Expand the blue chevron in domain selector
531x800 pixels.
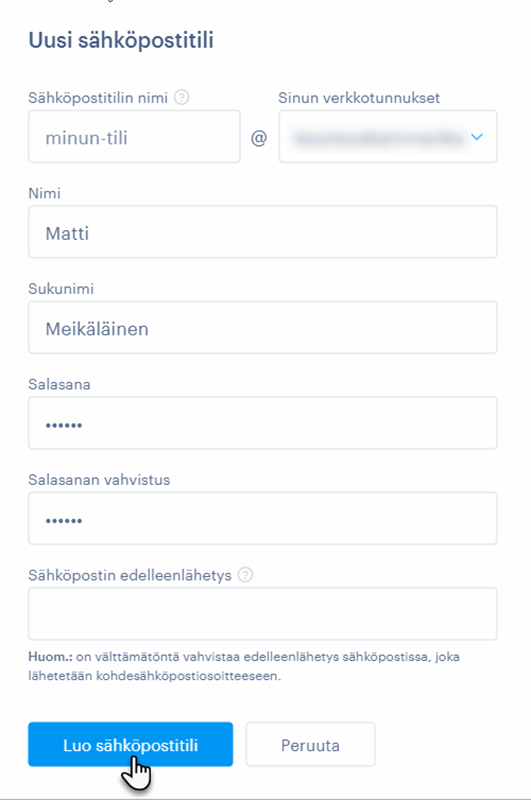pos(477,137)
